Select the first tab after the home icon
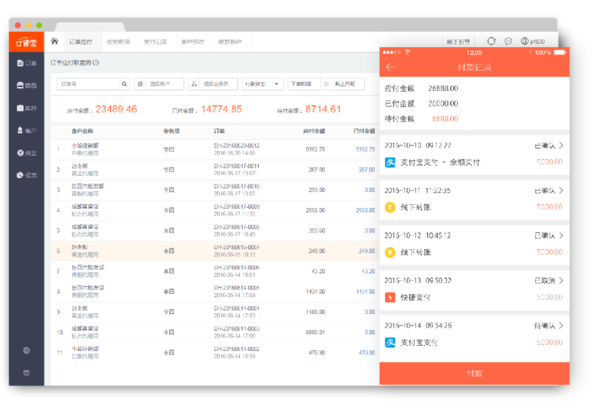Screen dimensions: 600x411 click(x=81, y=42)
